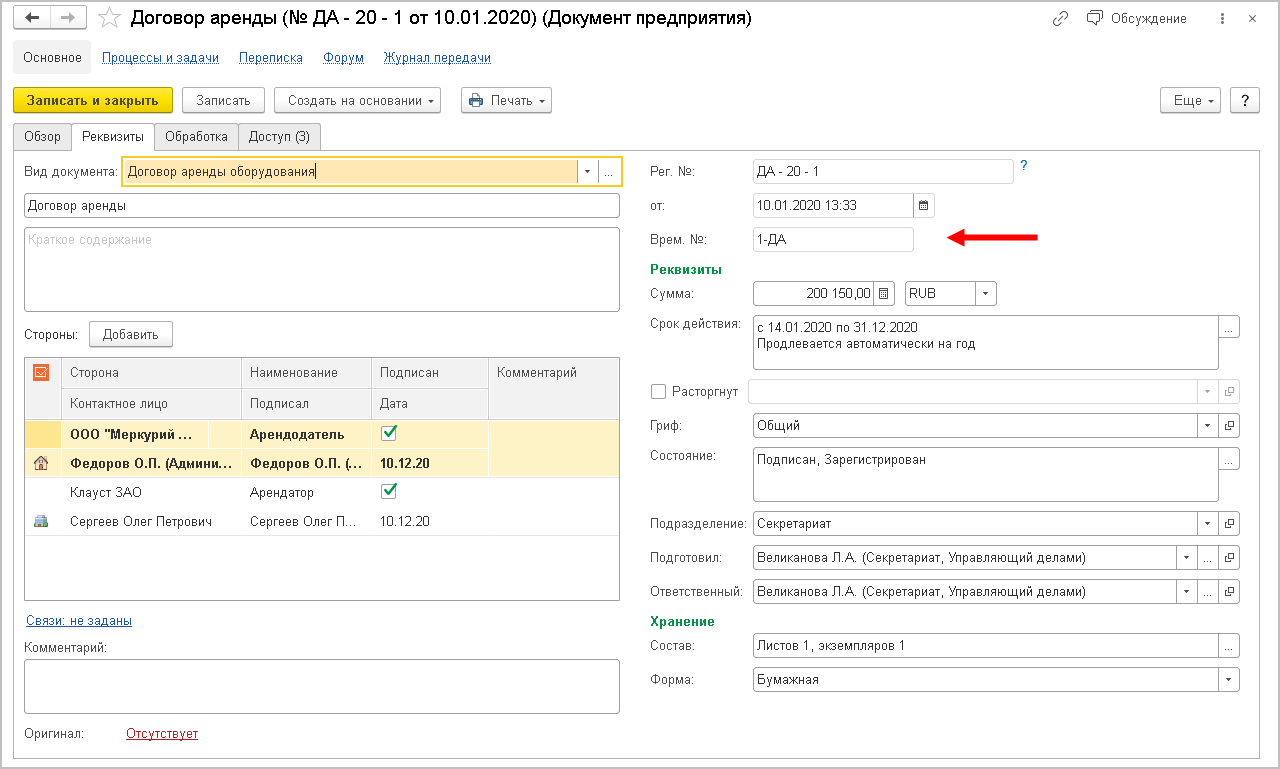1280x769 pixels.
Task: Open Процессы и задачи section
Action: [x=160, y=58]
